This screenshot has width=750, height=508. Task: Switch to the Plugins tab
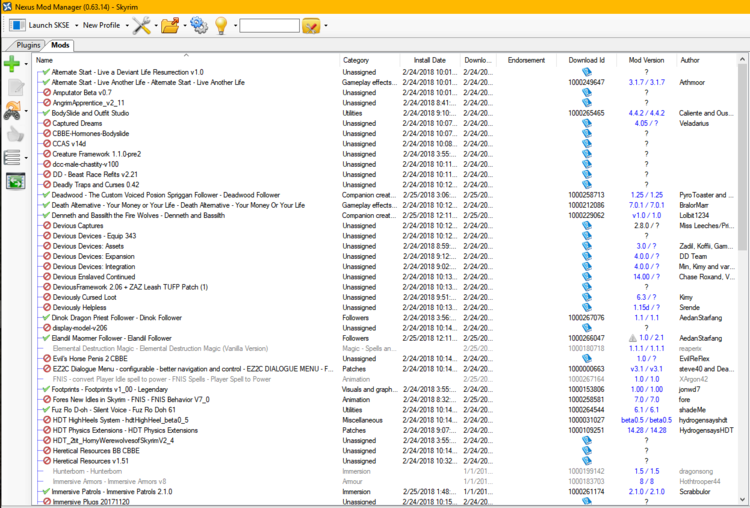coord(28,45)
